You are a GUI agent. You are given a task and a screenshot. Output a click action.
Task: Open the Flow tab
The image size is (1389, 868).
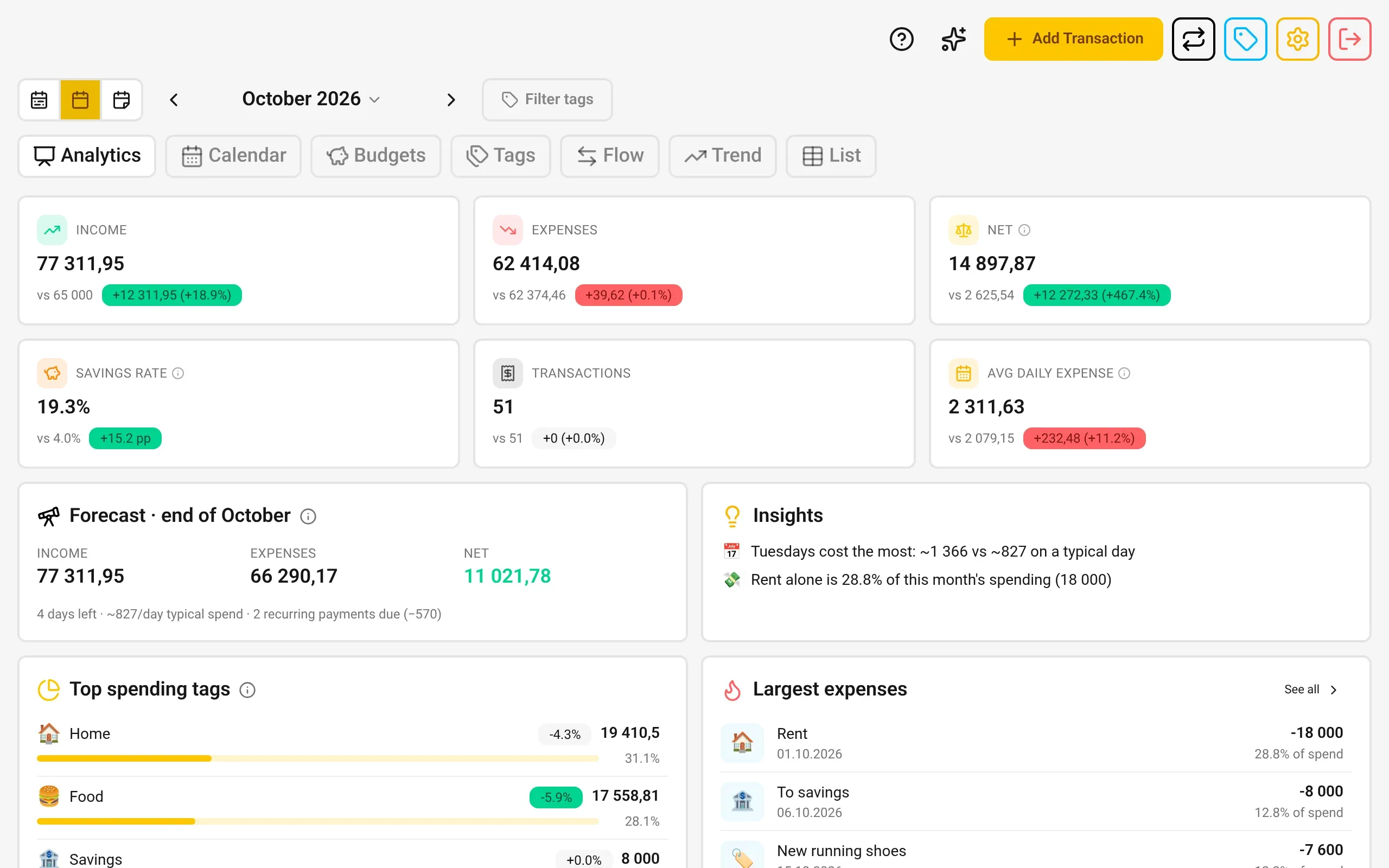pos(609,156)
